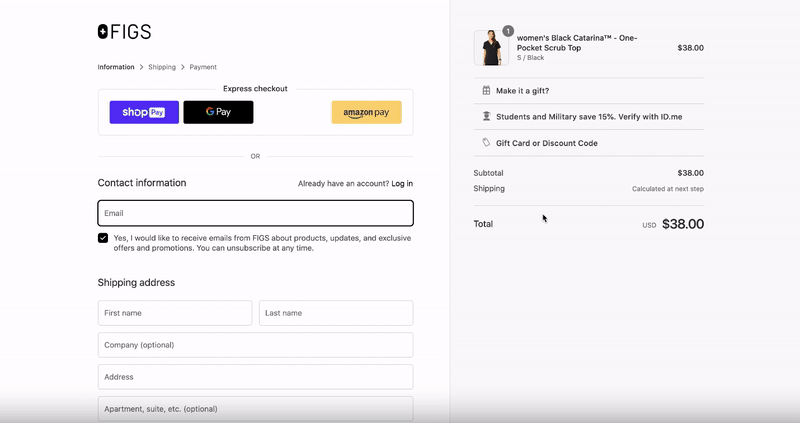Open the scrub top product thumbnail

pyautogui.click(x=491, y=47)
